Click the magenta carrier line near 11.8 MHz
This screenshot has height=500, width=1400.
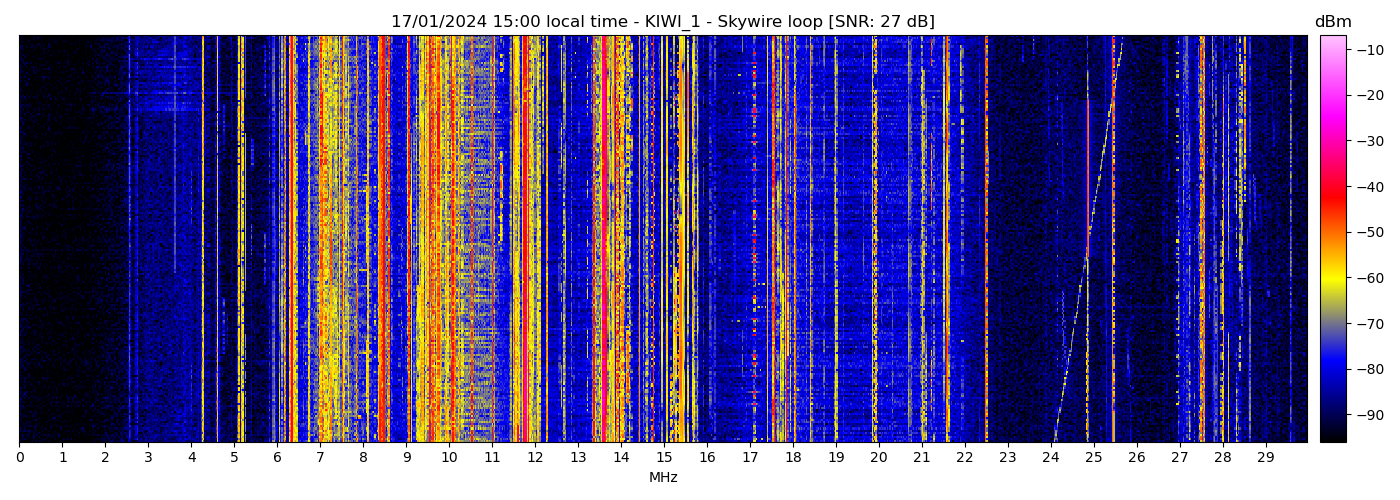526,240
